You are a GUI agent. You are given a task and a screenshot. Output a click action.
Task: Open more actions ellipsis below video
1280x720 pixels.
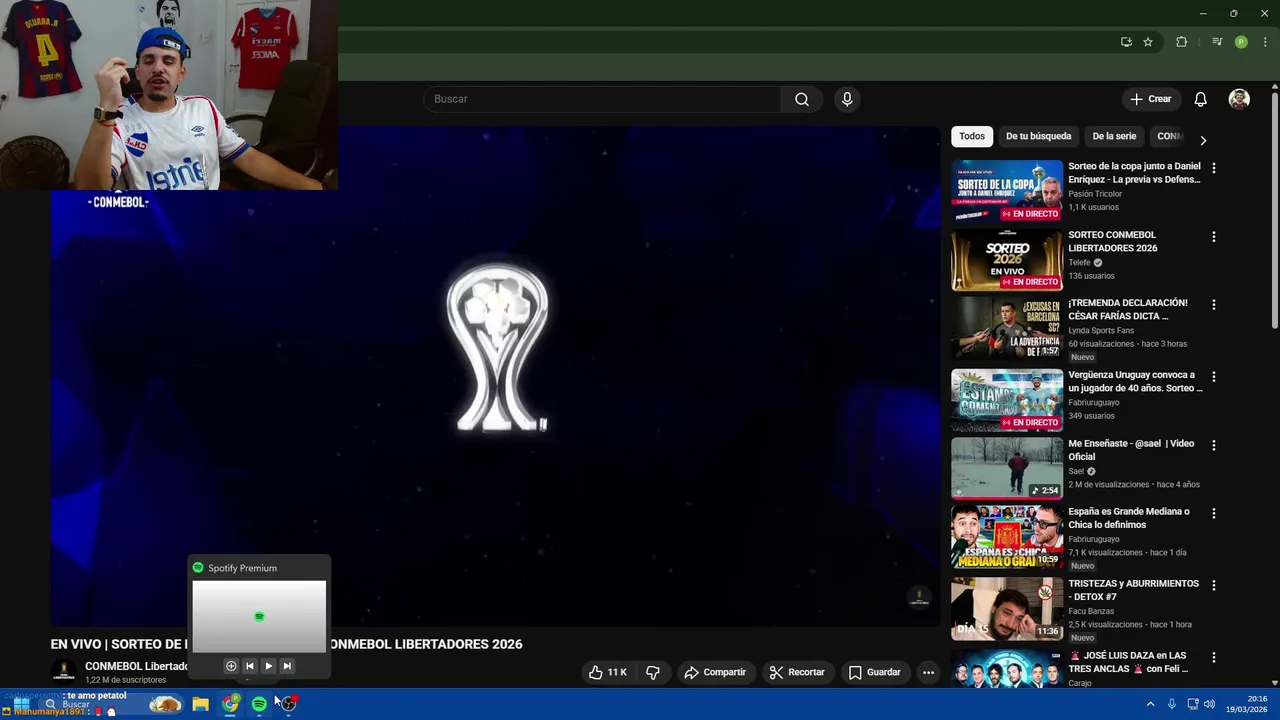[x=928, y=672]
